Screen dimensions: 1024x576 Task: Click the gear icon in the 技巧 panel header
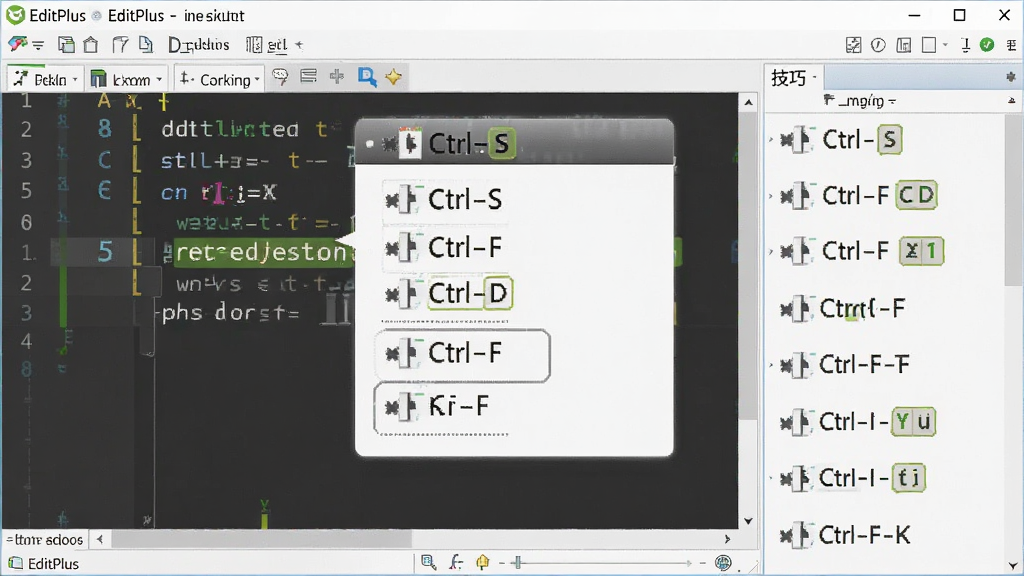pyautogui.click(x=1011, y=77)
